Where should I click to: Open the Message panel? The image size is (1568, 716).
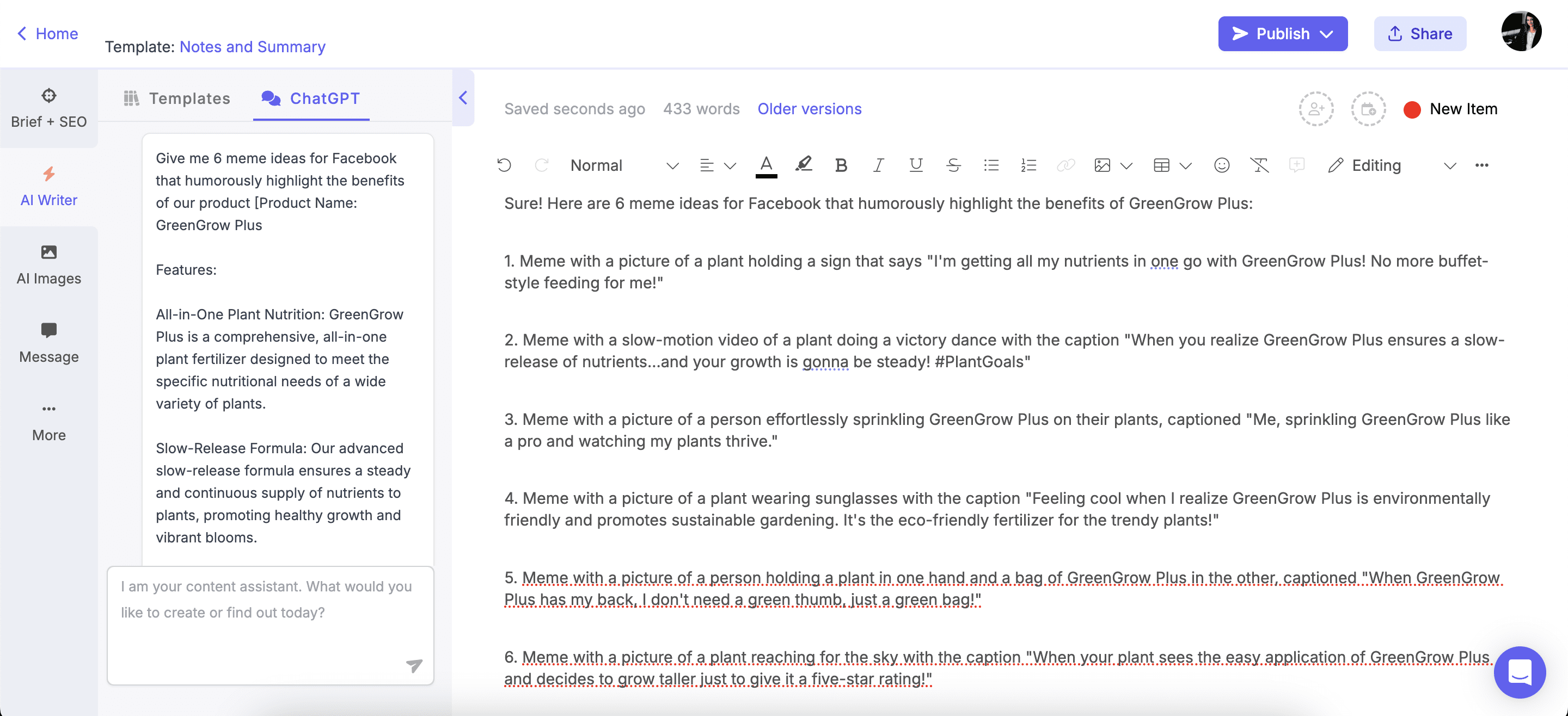tap(48, 343)
